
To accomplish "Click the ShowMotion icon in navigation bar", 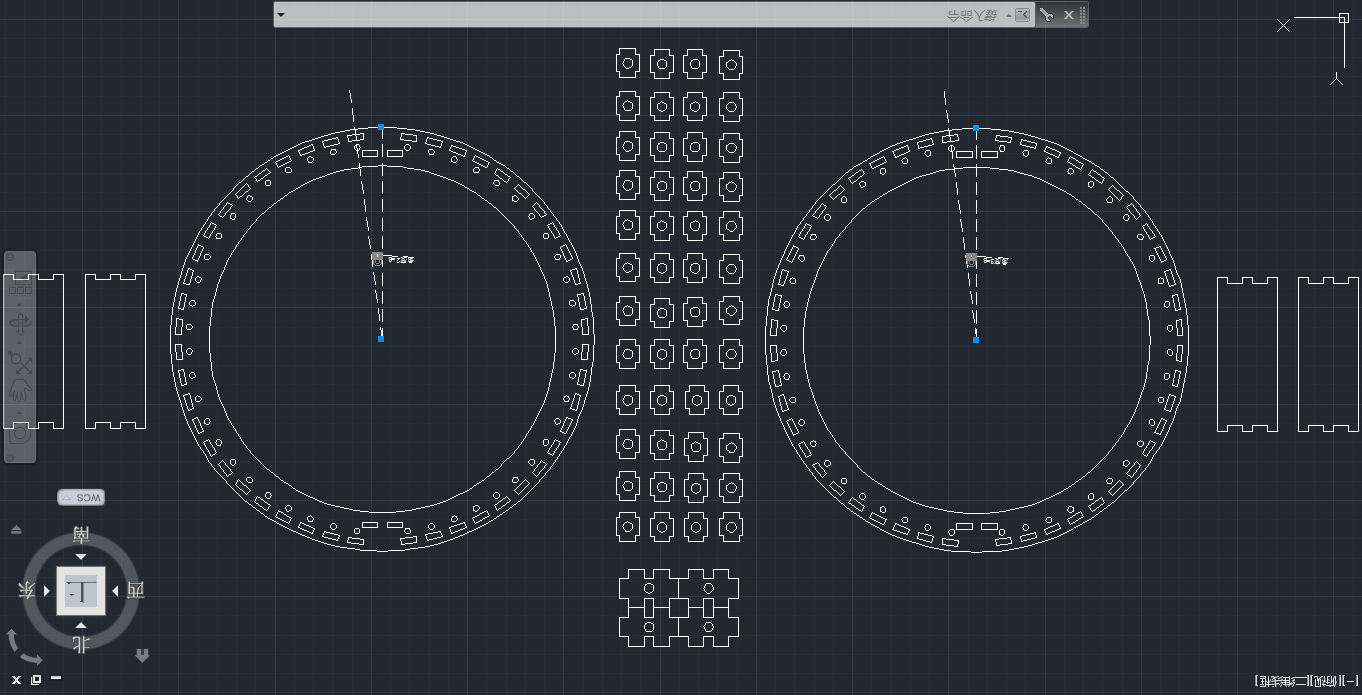I will [20, 289].
